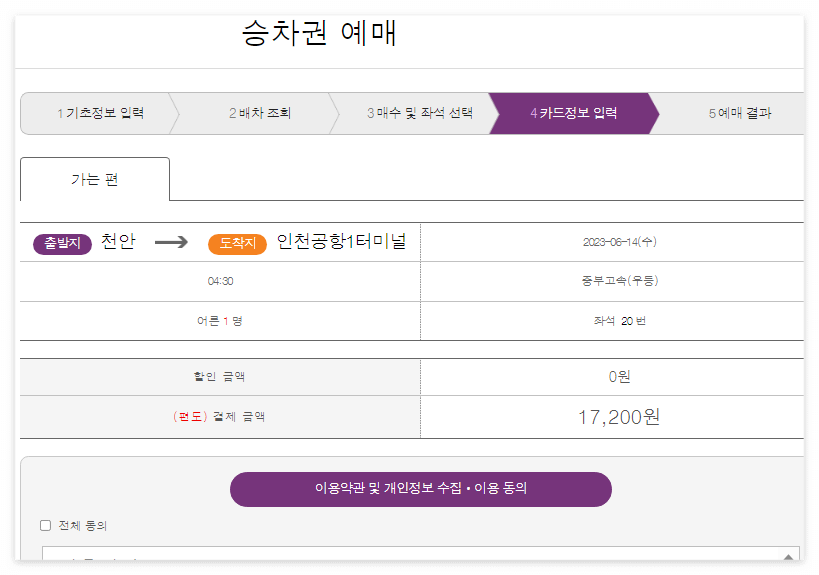This screenshot has height=575, width=819.
Task: Click the purple 출발지 badge
Action: click(62, 243)
